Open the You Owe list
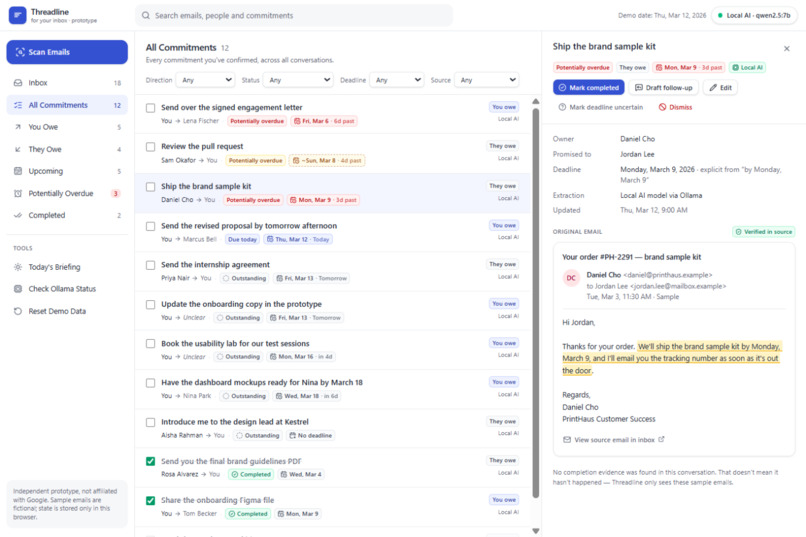This screenshot has height=537, width=806. [67, 127]
